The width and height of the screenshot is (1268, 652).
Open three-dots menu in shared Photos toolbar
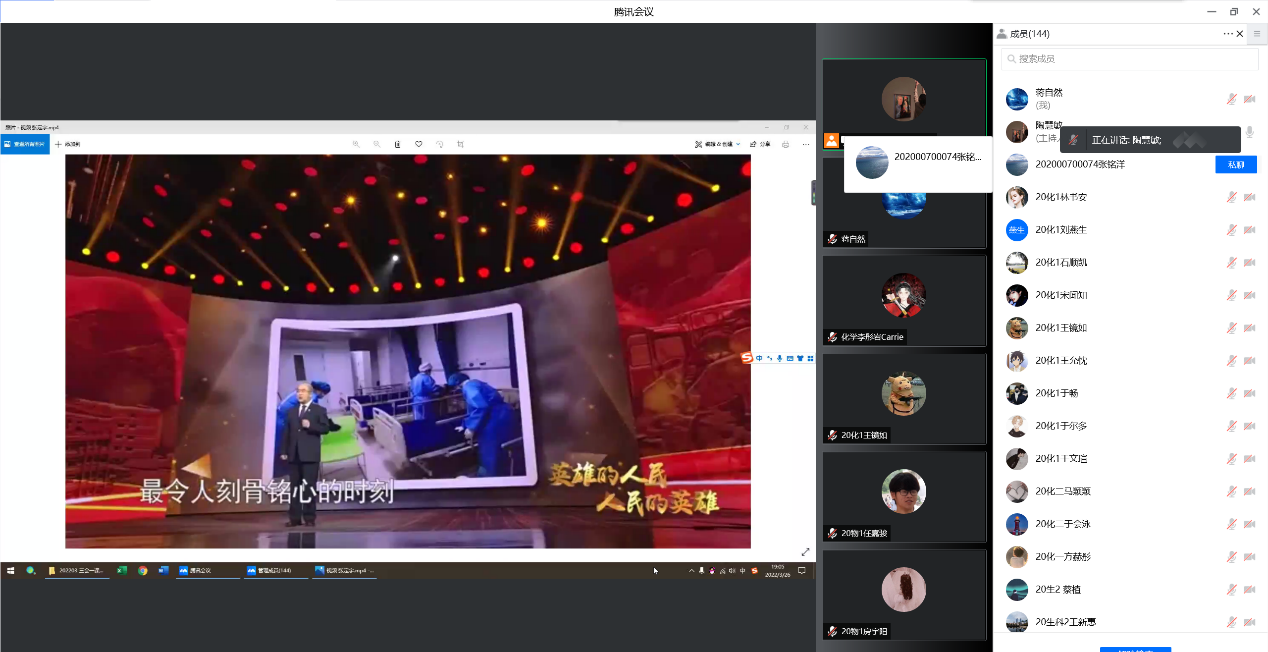[x=805, y=144]
